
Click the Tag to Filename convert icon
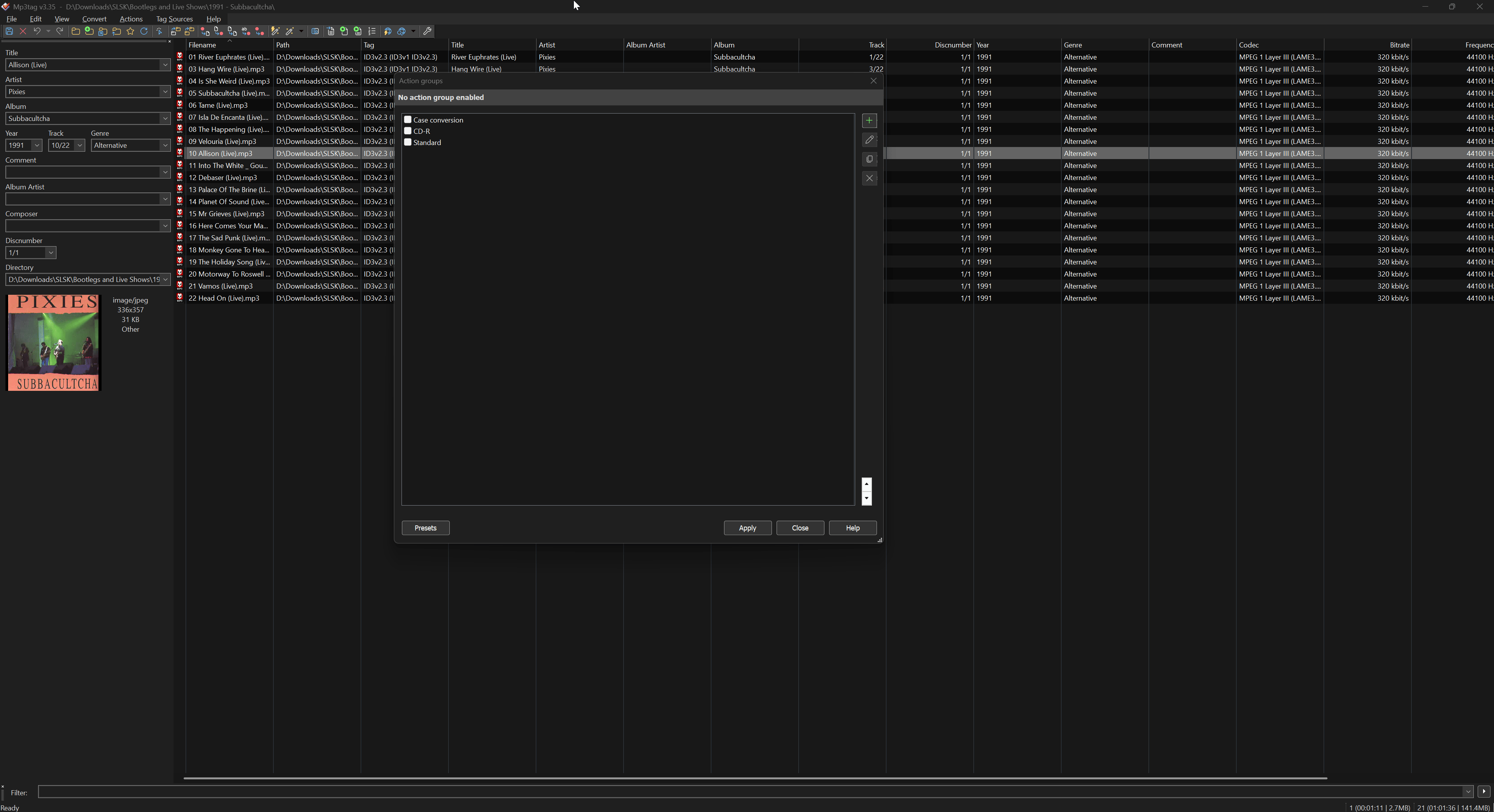click(205, 31)
